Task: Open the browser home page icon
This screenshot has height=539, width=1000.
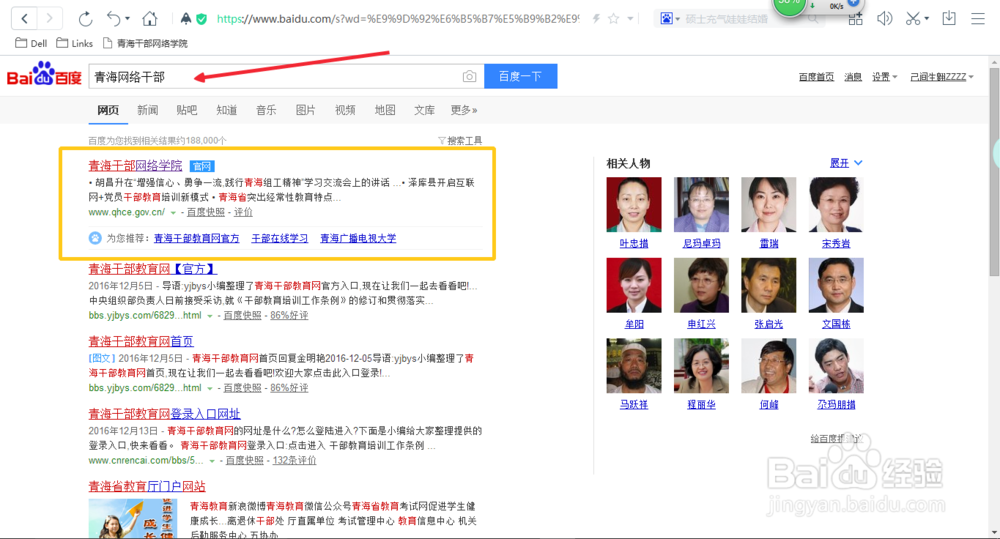Action: tap(150, 18)
